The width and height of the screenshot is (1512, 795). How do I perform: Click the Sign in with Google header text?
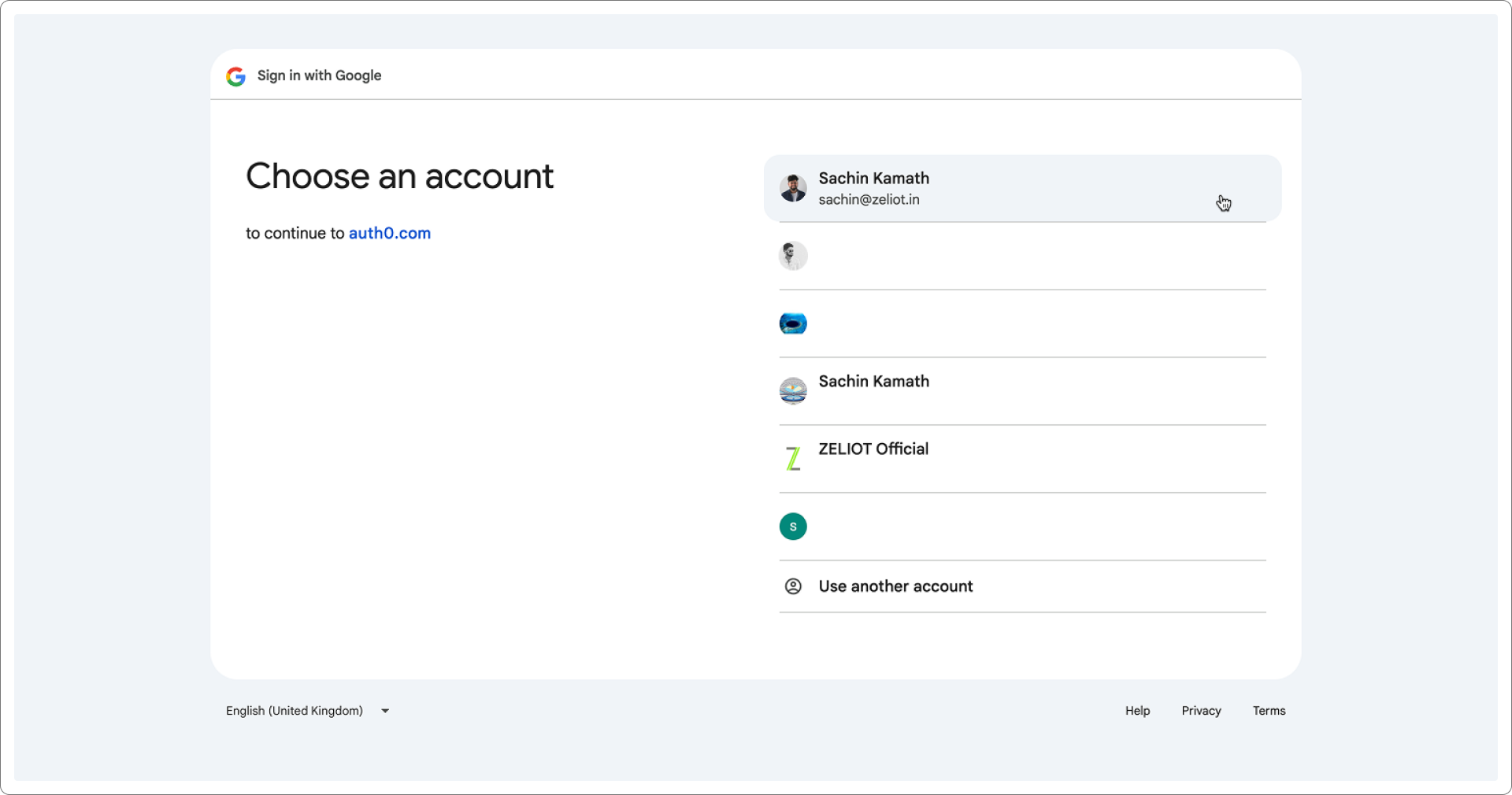tap(319, 76)
